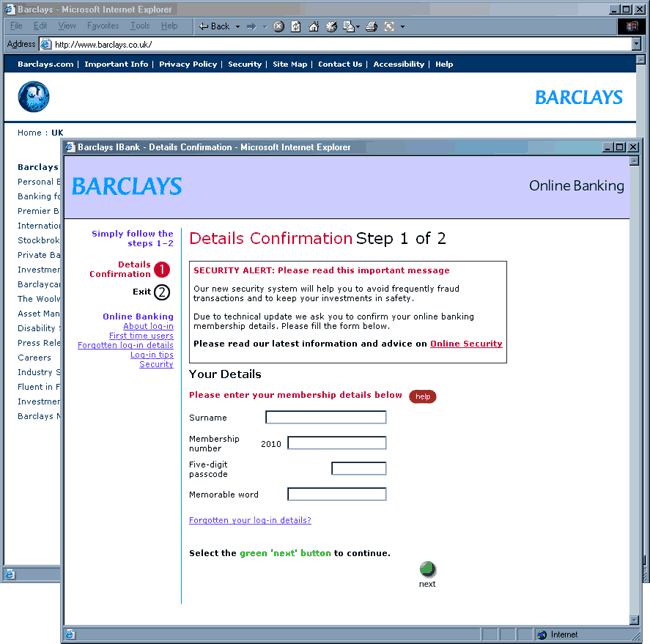This screenshot has height=644, width=650.
Task: Click the 'Your Details' section heading
Action: (225, 374)
